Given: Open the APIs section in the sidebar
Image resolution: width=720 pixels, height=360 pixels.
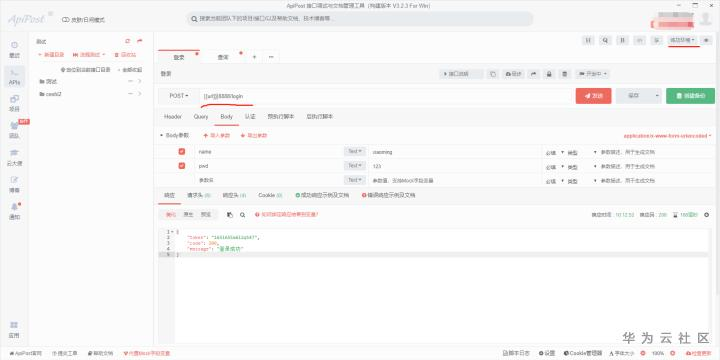Looking at the screenshot, I should [x=14, y=77].
